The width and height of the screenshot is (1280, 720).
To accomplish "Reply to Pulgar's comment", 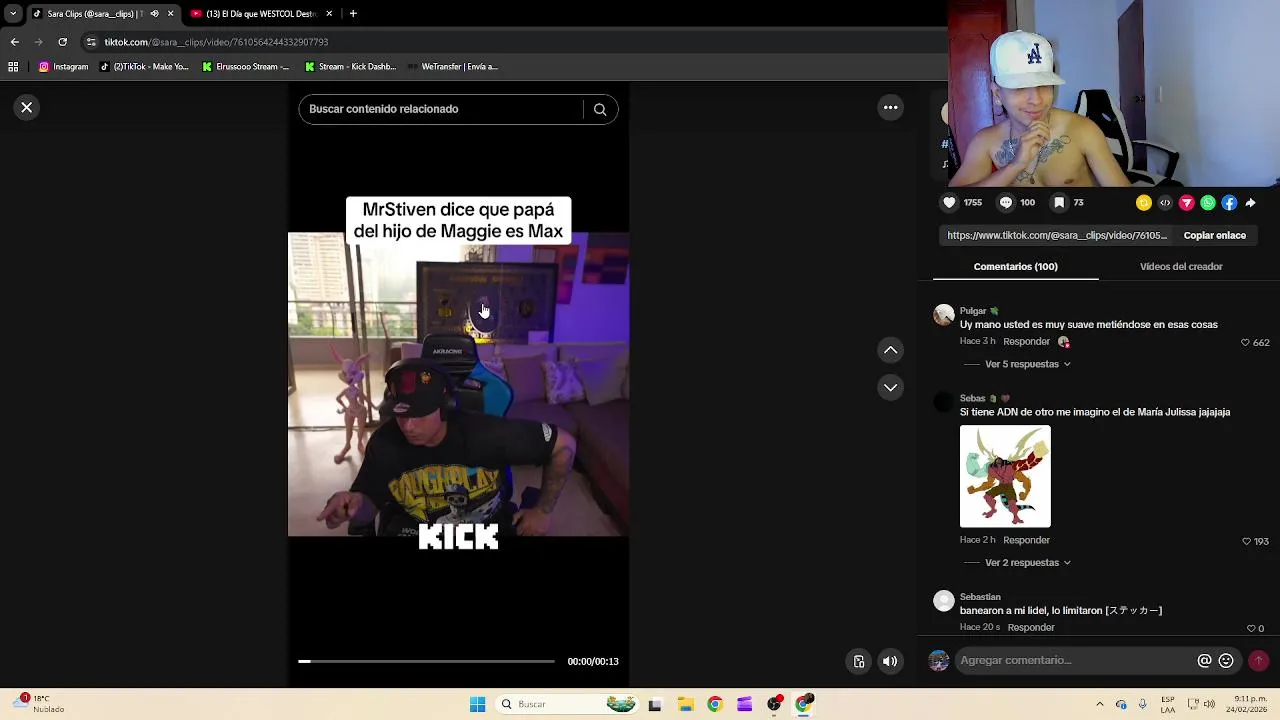I will [1026, 342].
